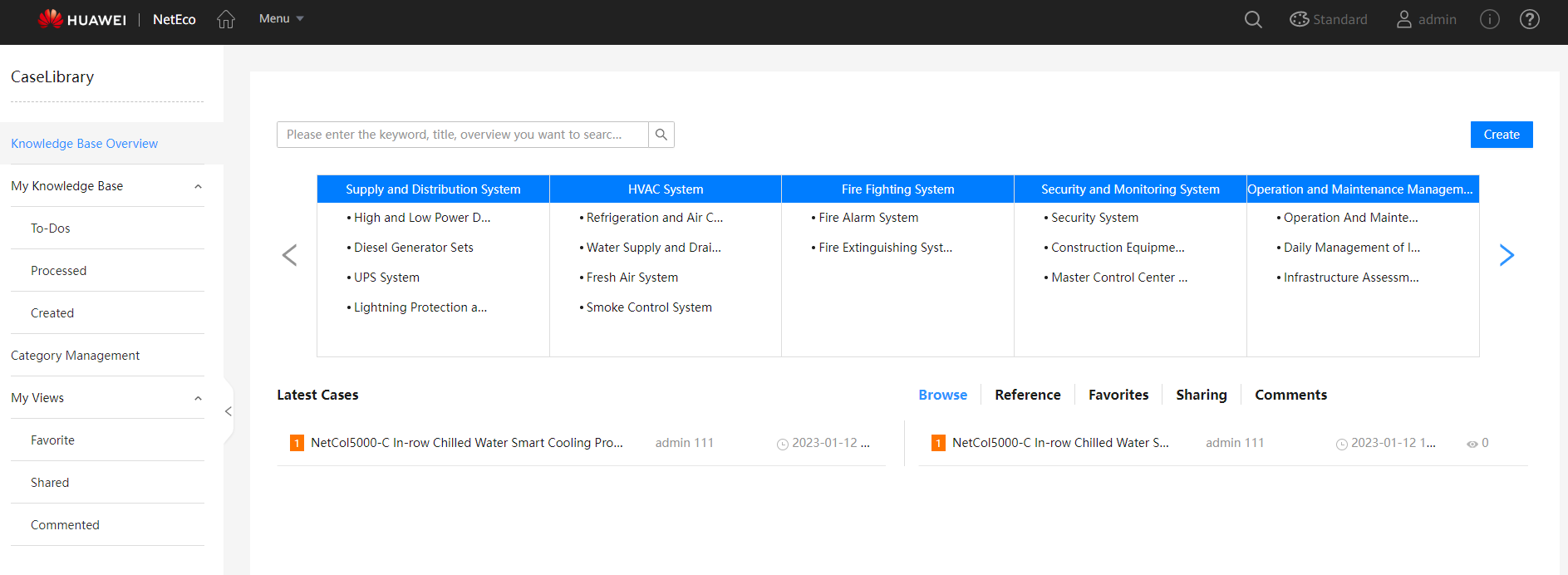Viewport: 1568px width, 575px height.
Task: Open Category Management
Action: (75, 356)
